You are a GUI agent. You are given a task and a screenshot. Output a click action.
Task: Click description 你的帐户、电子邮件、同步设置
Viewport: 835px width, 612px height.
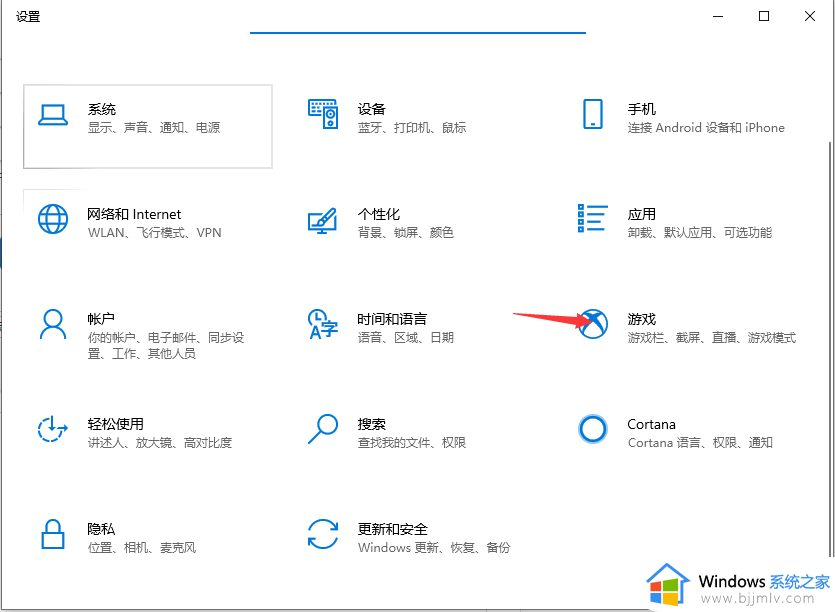pos(166,346)
